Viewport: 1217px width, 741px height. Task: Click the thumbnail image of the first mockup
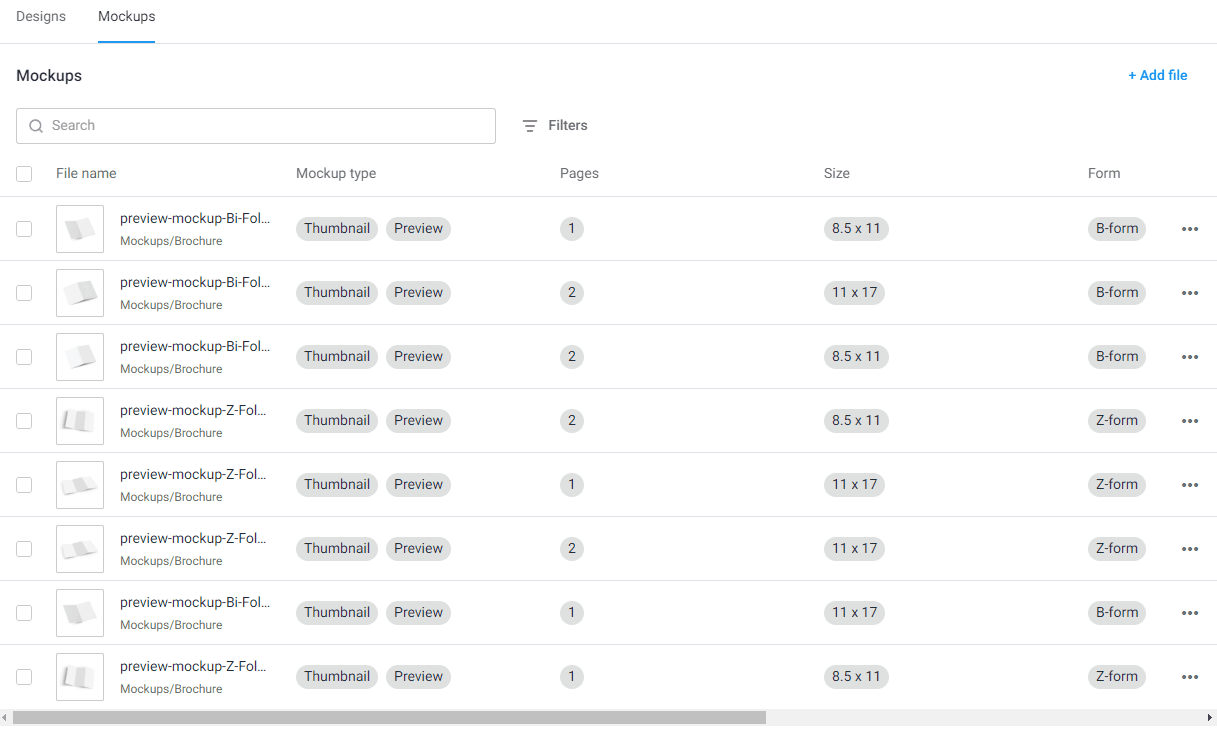(x=80, y=229)
